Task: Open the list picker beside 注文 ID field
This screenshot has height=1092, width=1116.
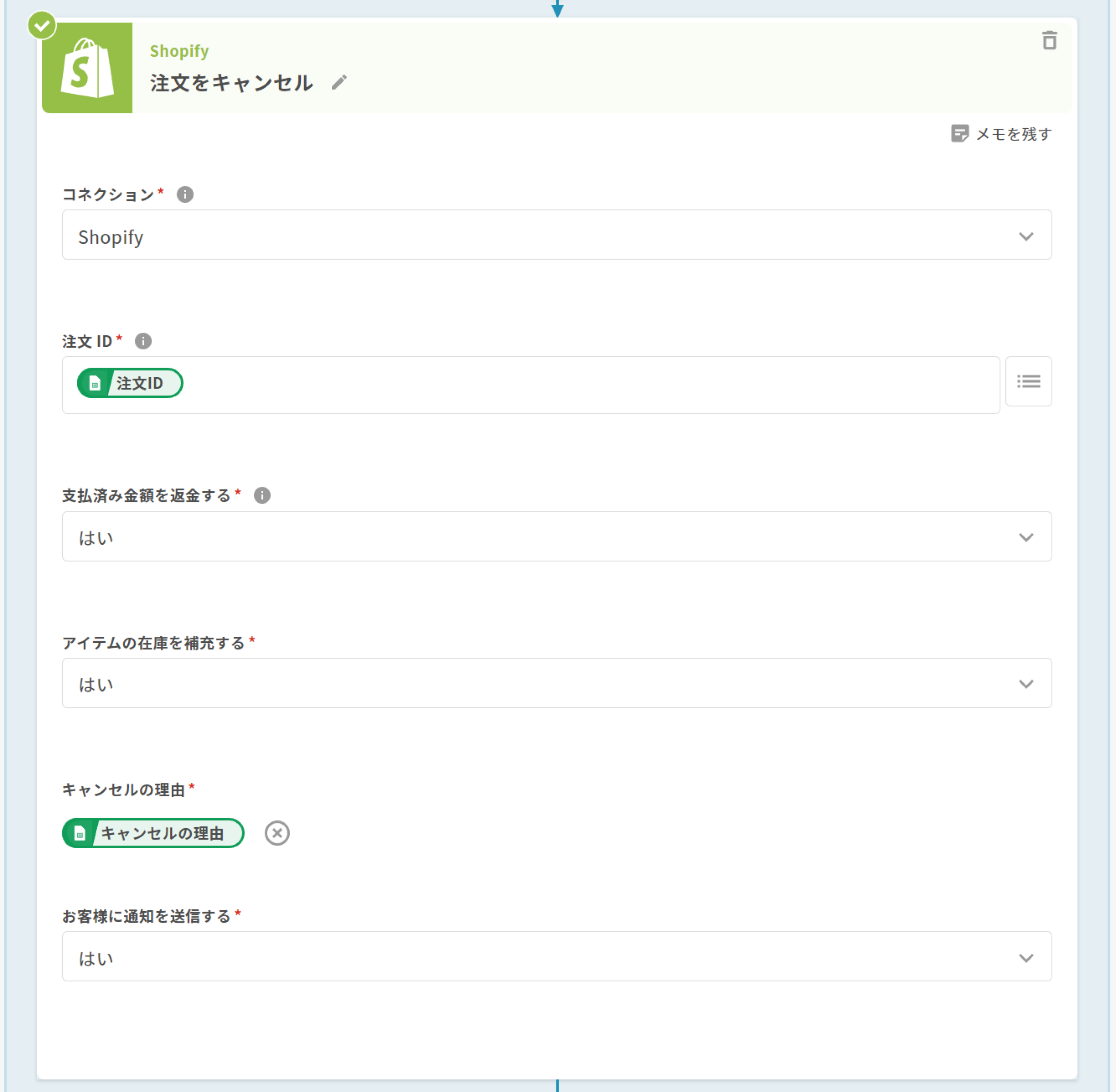Action: tap(1028, 382)
